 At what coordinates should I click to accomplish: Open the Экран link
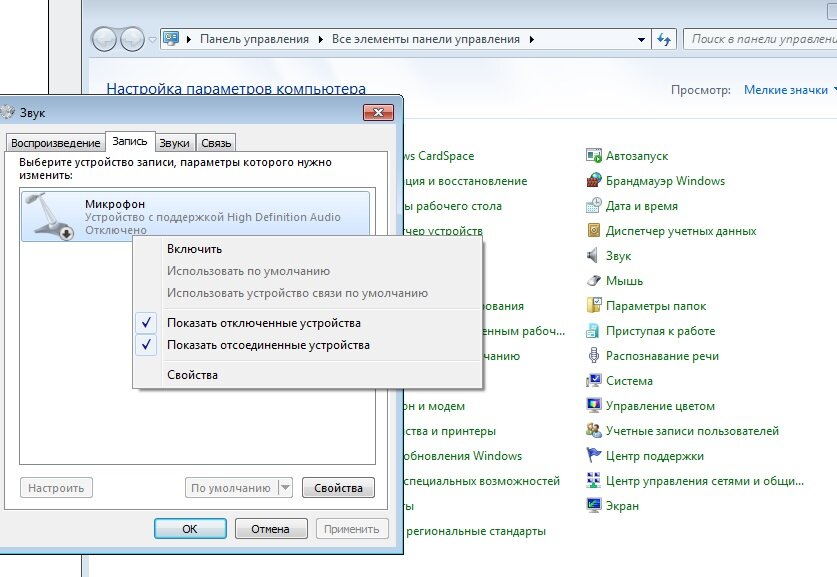pyautogui.click(x=622, y=506)
